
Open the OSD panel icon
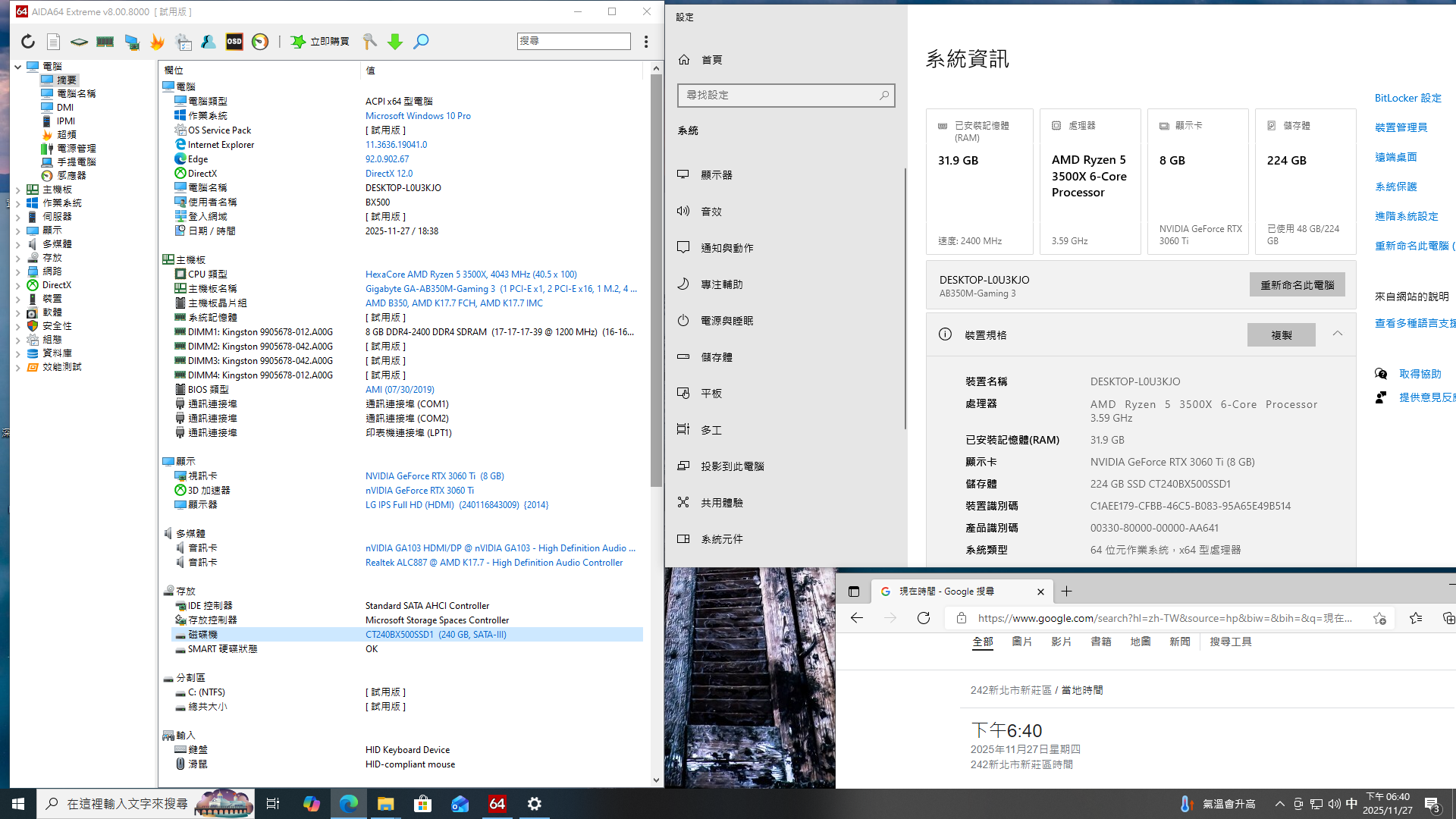(234, 42)
